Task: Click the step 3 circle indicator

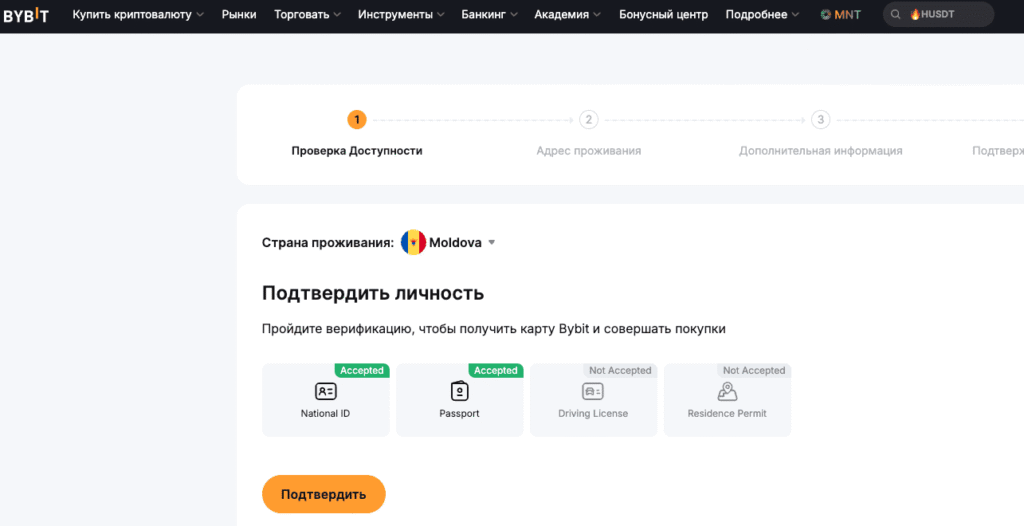Action: tap(820, 120)
